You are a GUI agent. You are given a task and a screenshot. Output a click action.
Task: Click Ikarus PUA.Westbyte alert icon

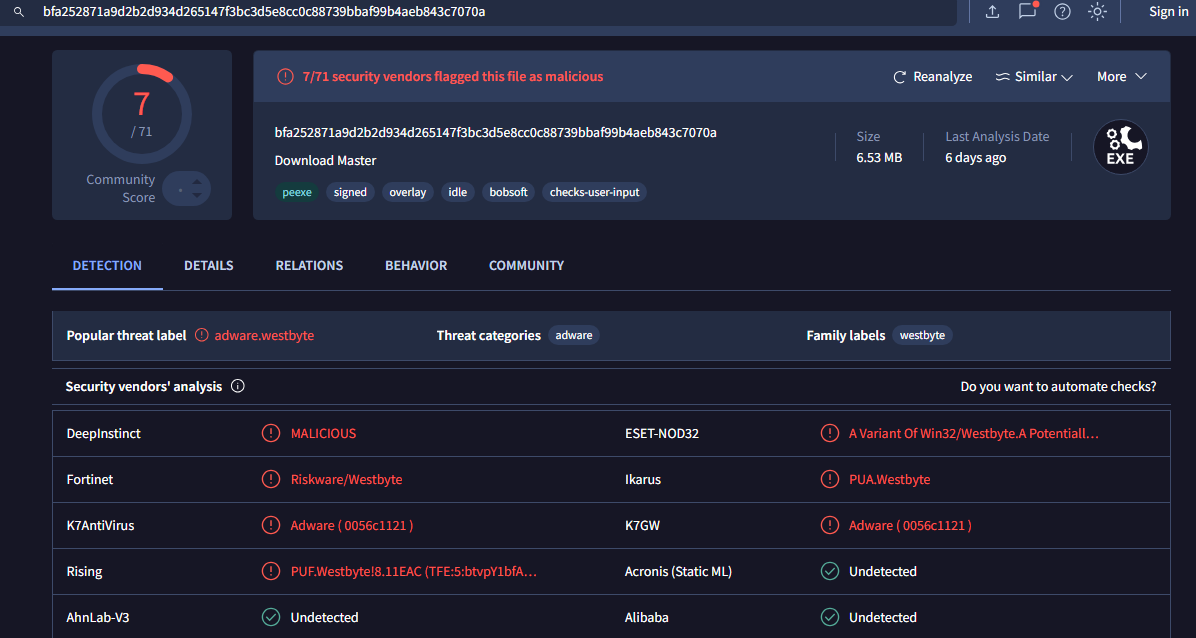click(829, 479)
